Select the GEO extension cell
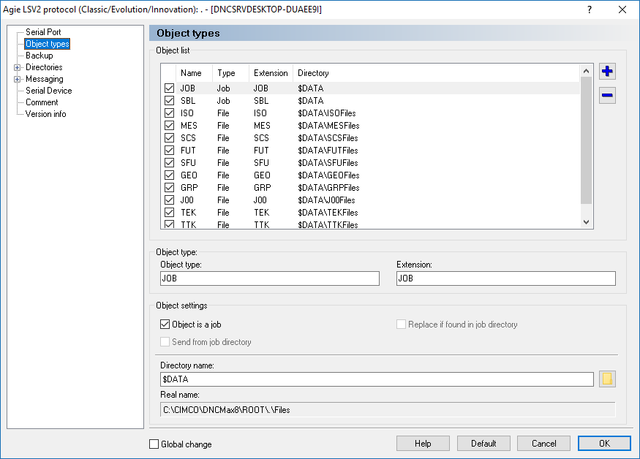640x459 pixels. pos(262,175)
